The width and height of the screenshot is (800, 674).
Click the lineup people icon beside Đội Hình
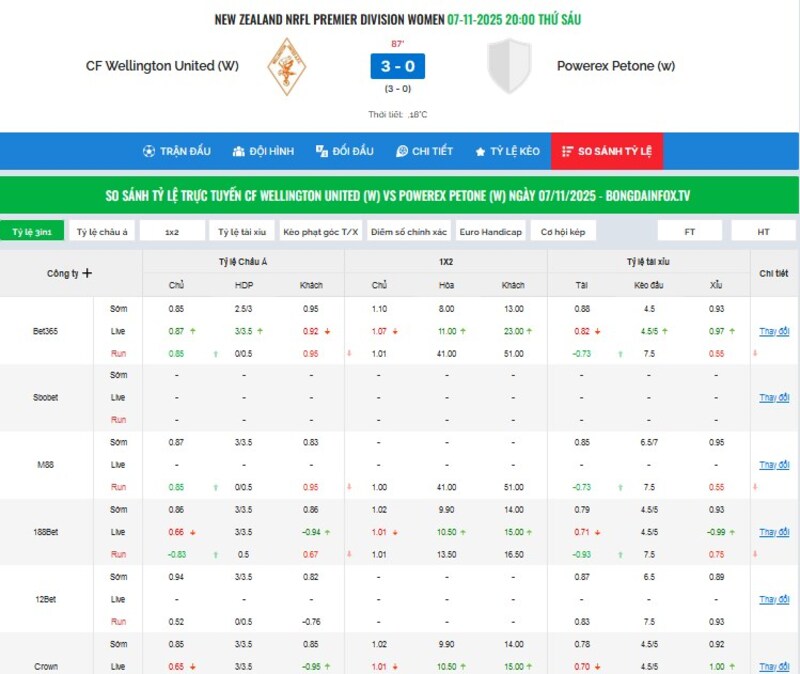coord(239,151)
